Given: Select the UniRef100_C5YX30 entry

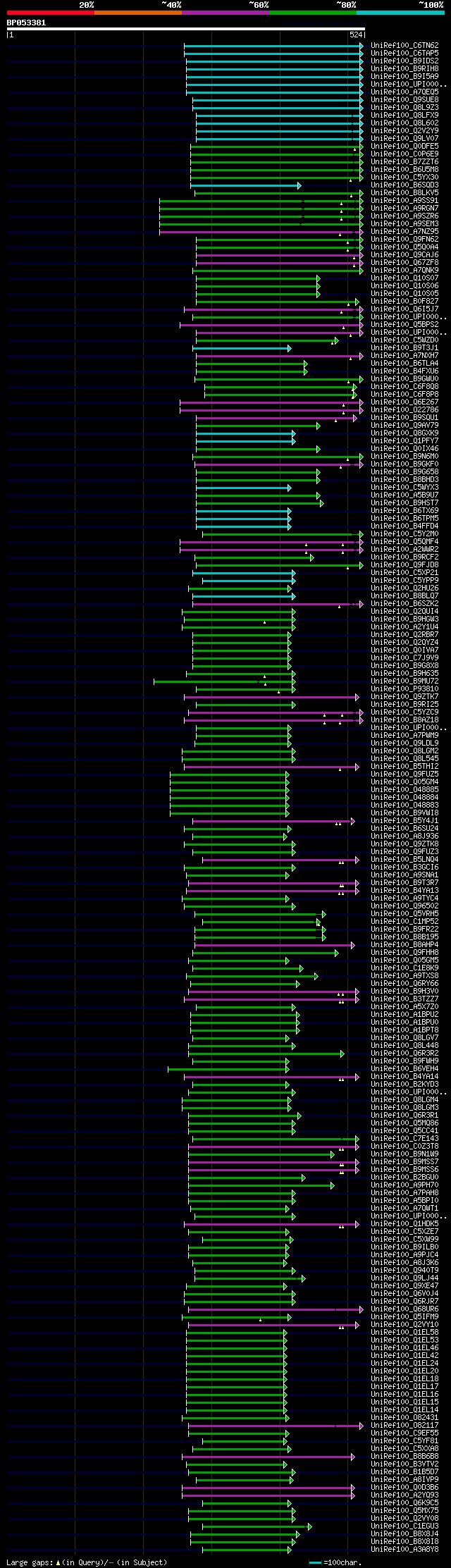Looking at the screenshot, I should (x=404, y=178).
